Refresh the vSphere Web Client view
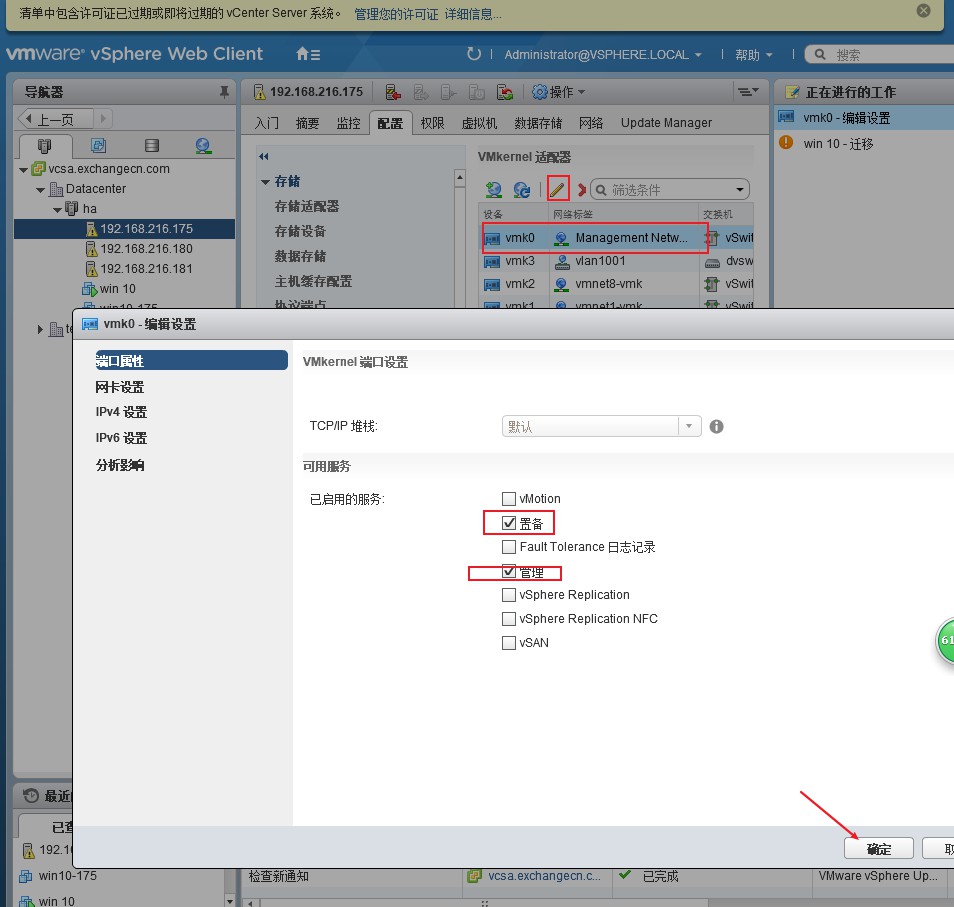Viewport: 954px width, 907px height. coord(473,54)
